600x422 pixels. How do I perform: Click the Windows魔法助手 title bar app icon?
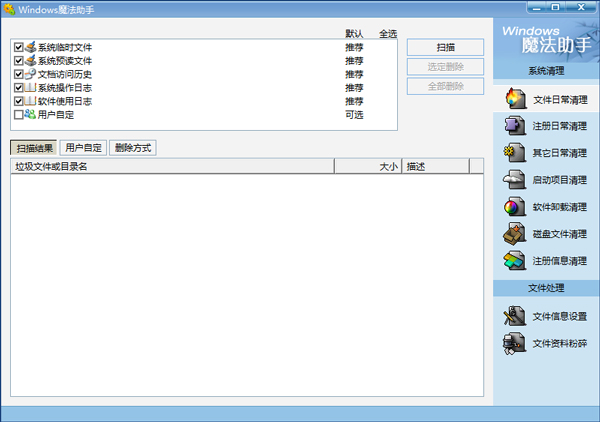coord(9,9)
